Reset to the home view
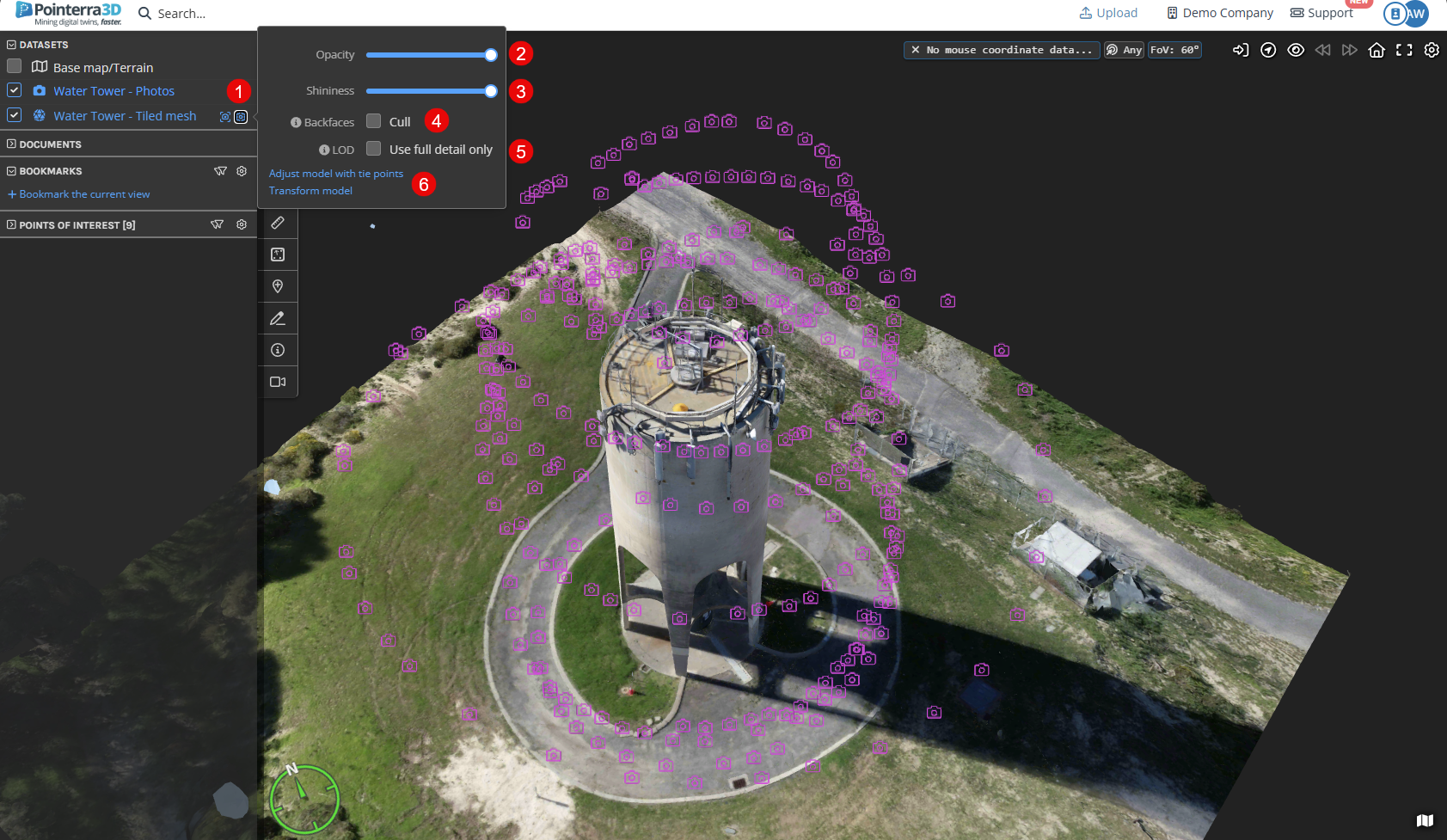The height and width of the screenshot is (840, 1447). (1376, 50)
